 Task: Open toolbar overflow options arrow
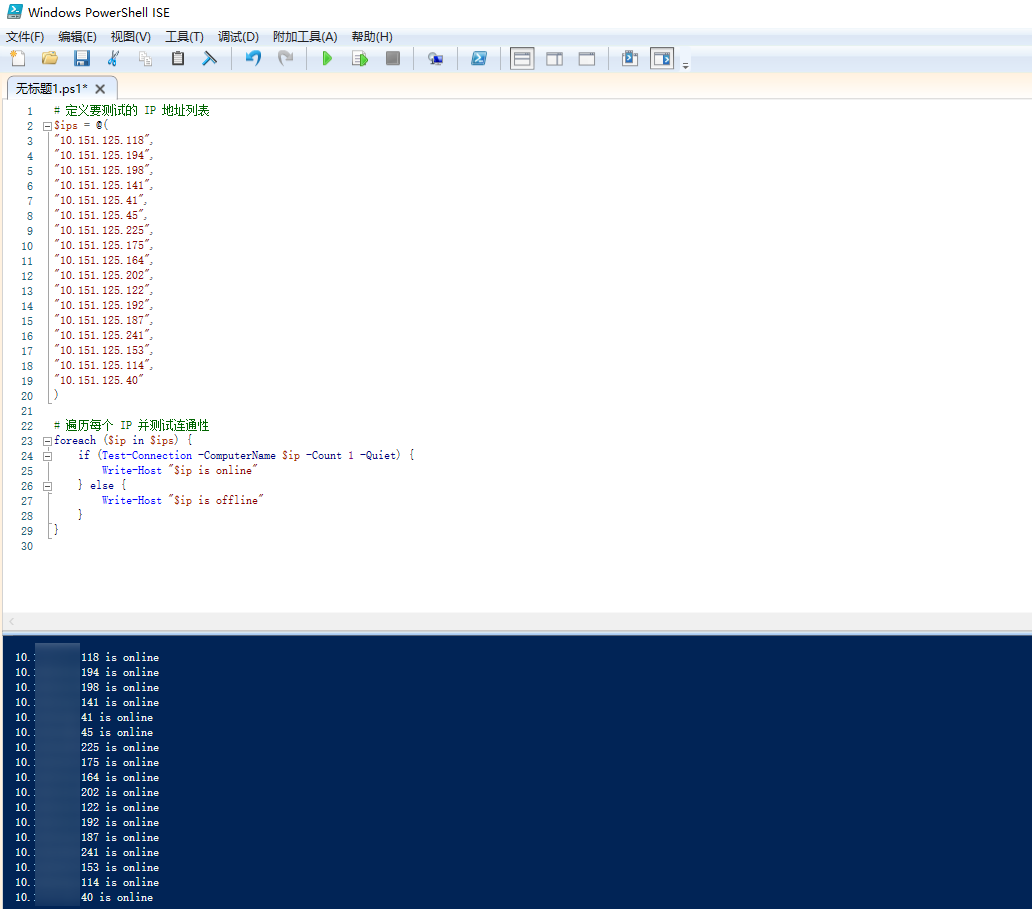click(685, 65)
